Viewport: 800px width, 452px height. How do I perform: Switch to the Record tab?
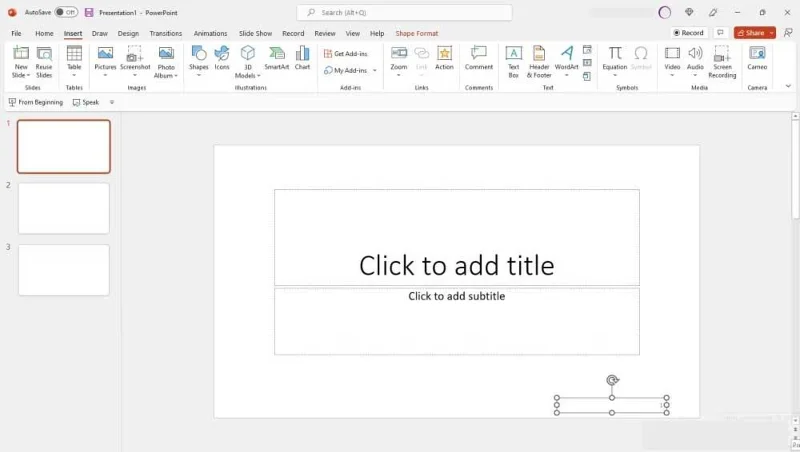(x=293, y=33)
